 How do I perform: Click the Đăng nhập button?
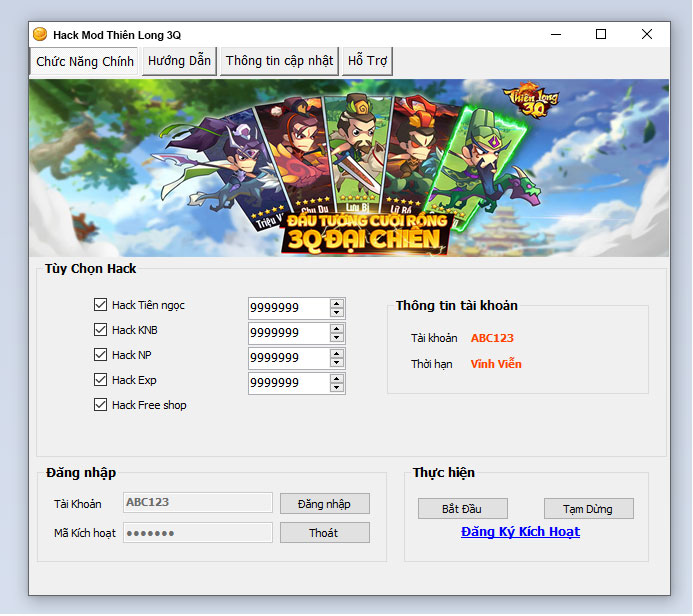pyautogui.click(x=325, y=504)
